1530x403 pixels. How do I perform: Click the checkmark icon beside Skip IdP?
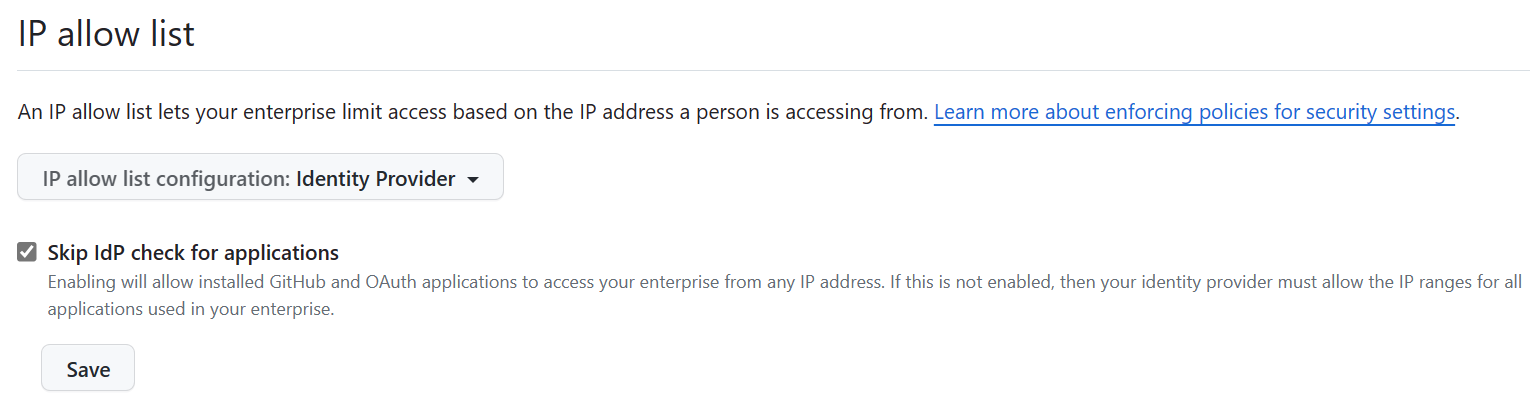click(x=27, y=252)
